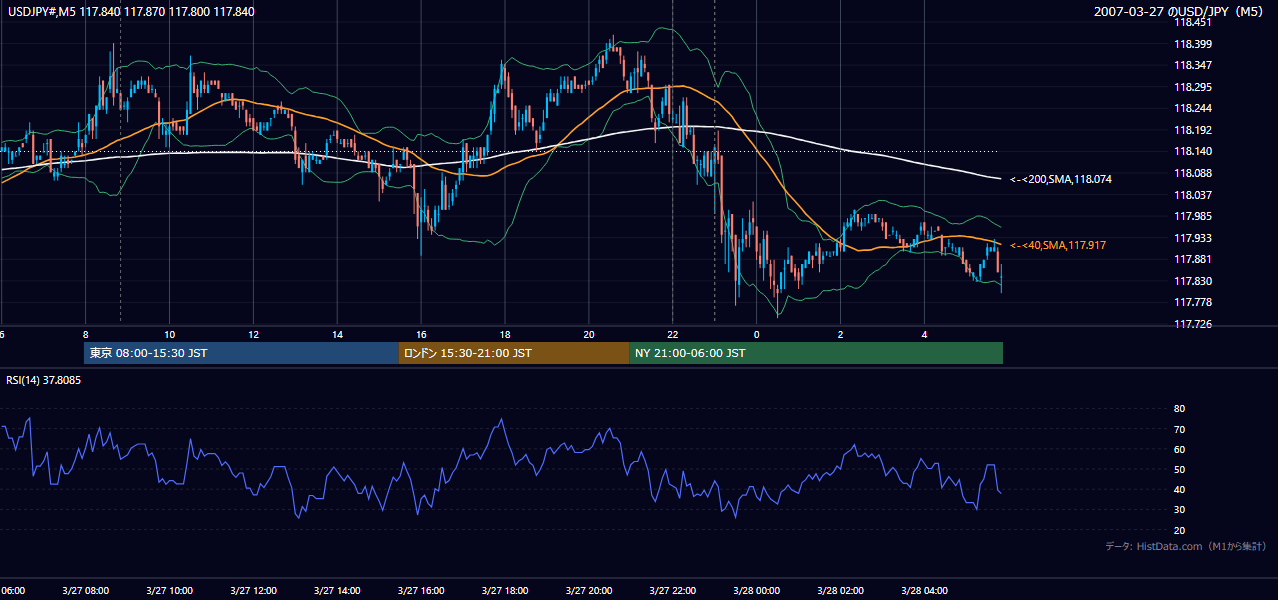This screenshot has width=1278, height=600.
Task: Click hour tick 8 under price chart
Action: coord(85,334)
